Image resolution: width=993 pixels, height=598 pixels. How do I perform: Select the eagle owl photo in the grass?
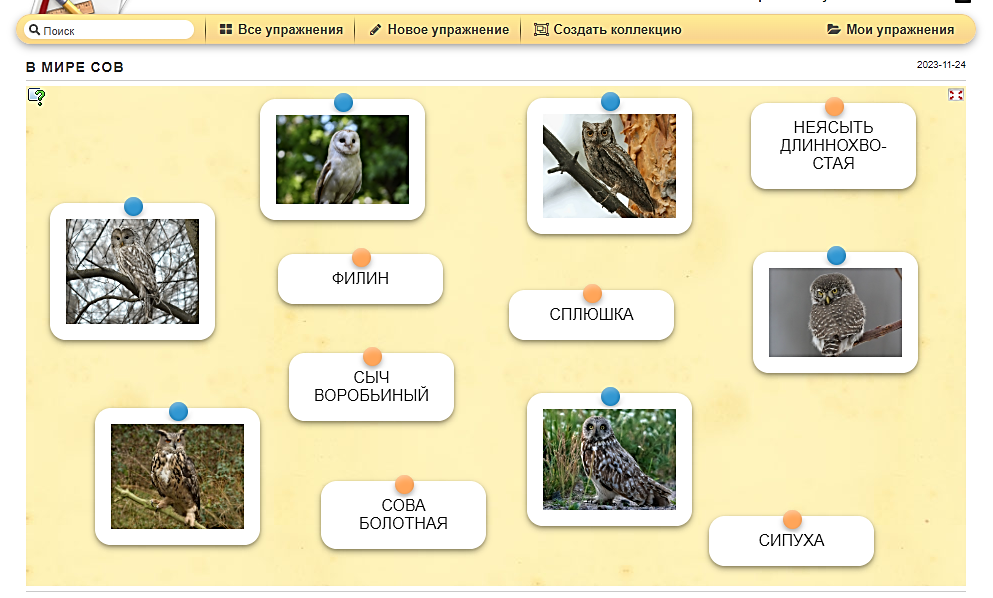[177, 477]
